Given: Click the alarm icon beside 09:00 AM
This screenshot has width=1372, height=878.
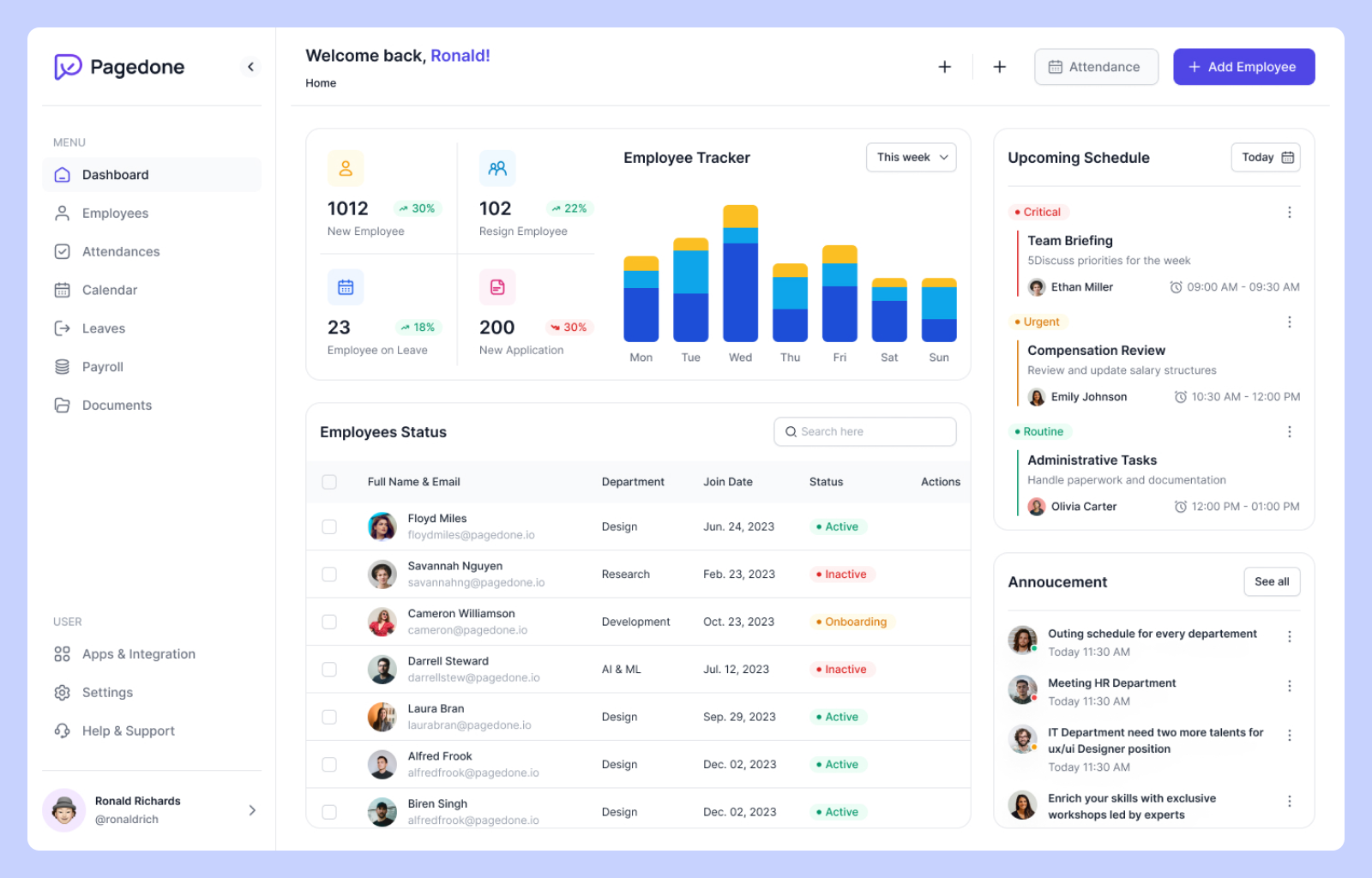Looking at the screenshot, I should (x=1176, y=287).
